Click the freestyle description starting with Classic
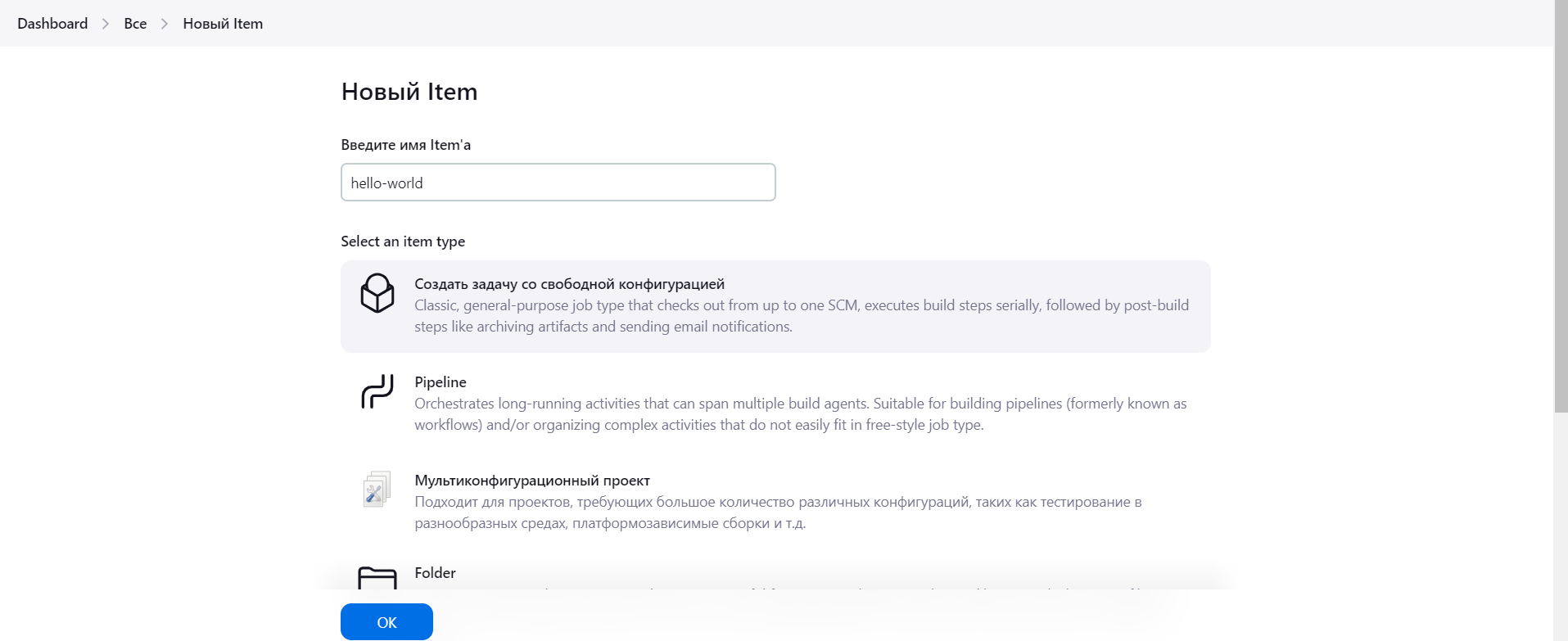The width and height of the screenshot is (1568, 641). pos(802,316)
